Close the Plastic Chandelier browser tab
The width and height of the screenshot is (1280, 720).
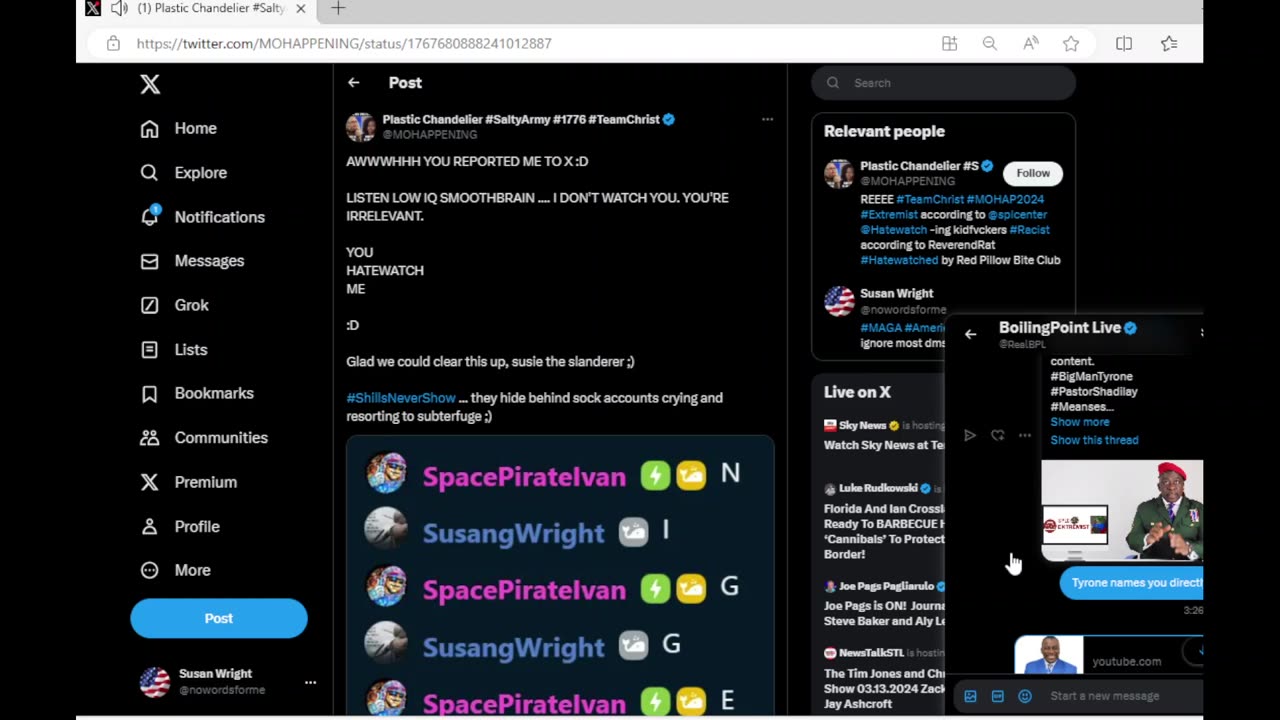[x=300, y=8]
